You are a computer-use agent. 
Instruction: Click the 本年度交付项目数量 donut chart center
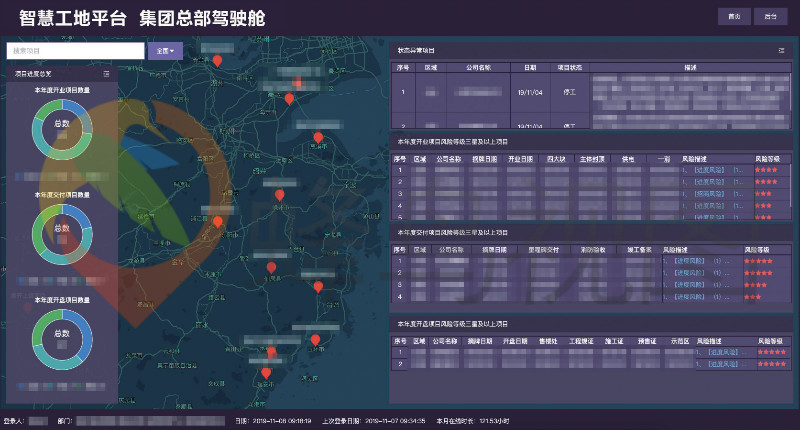[62, 228]
